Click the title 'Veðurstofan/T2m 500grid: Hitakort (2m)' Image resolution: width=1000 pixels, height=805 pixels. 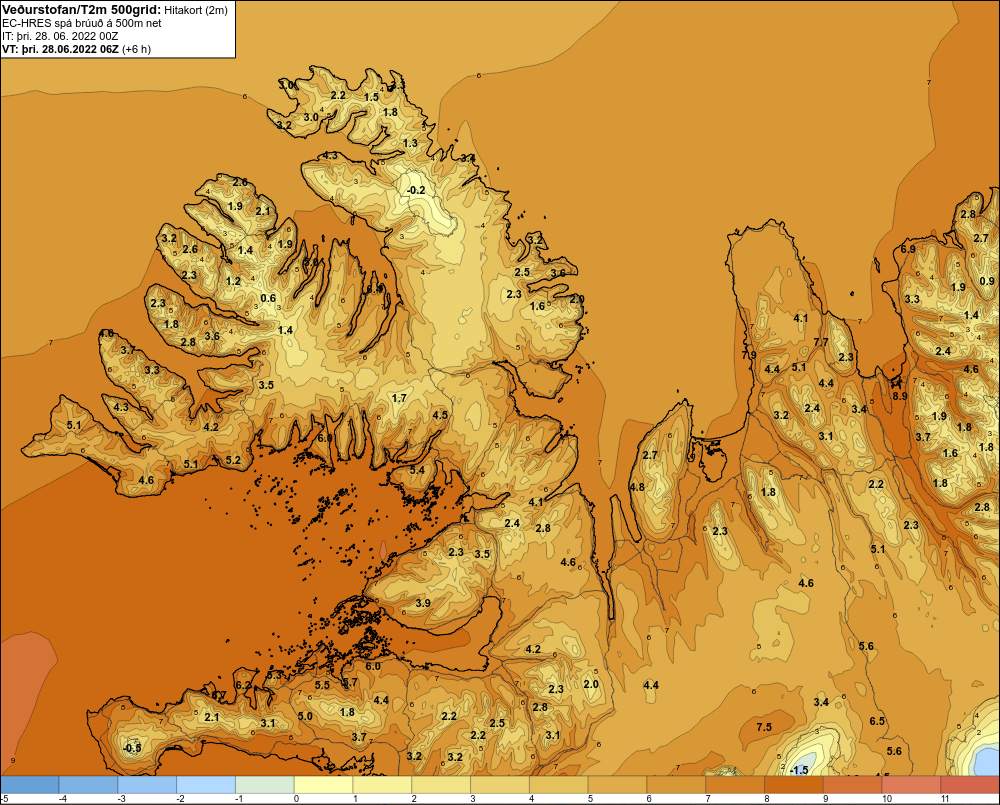(114, 10)
